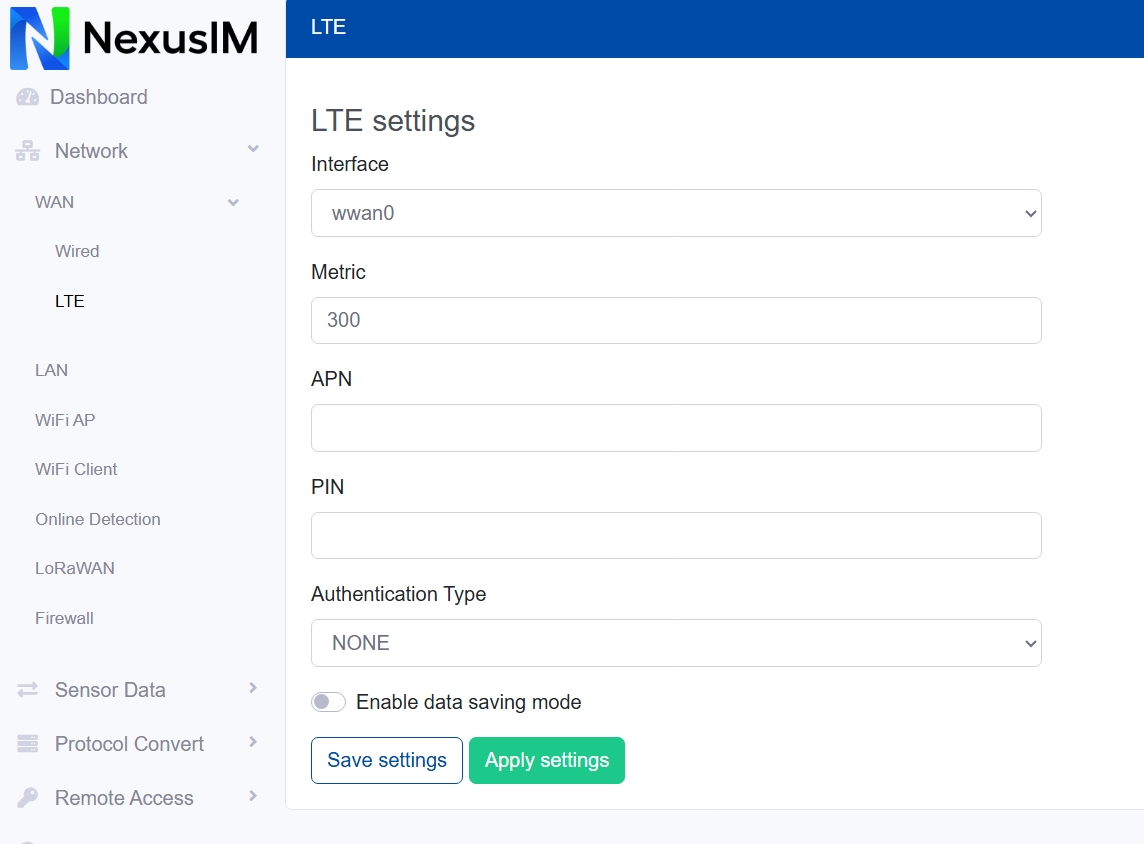
Task: Select the Wired menu item
Action: (x=77, y=251)
